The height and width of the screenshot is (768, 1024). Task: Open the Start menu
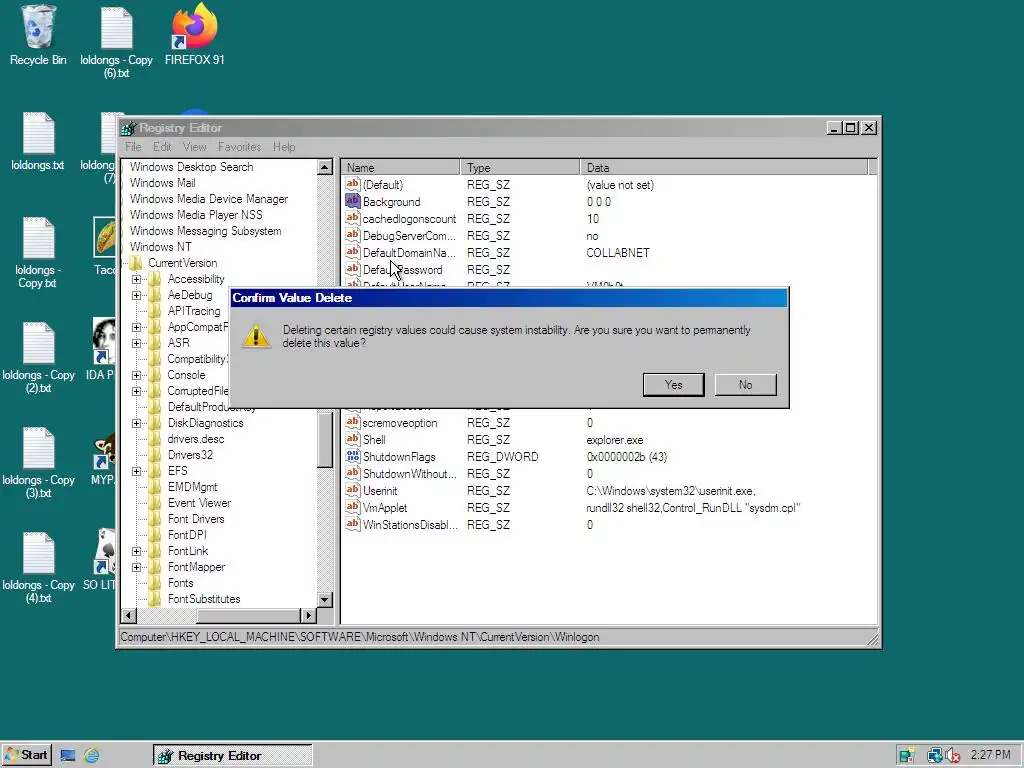pyautogui.click(x=26, y=756)
